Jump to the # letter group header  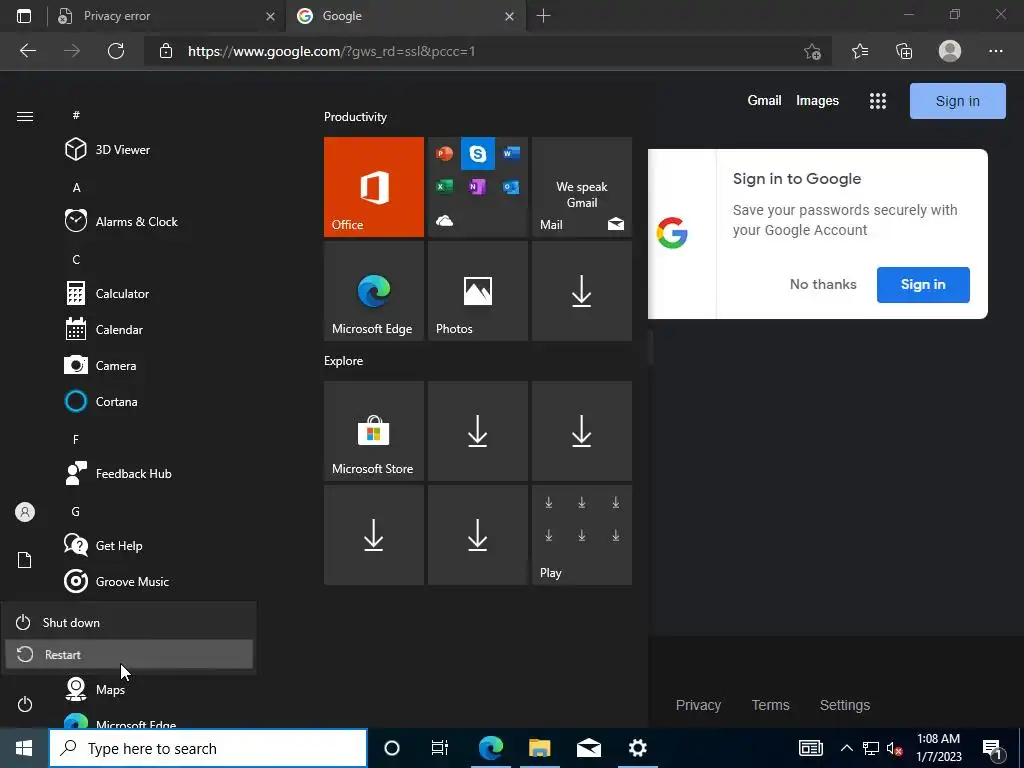tap(76, 115)
